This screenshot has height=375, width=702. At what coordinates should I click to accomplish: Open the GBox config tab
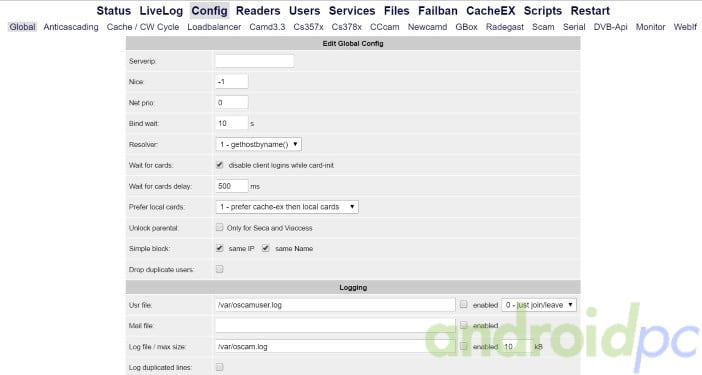467,27
